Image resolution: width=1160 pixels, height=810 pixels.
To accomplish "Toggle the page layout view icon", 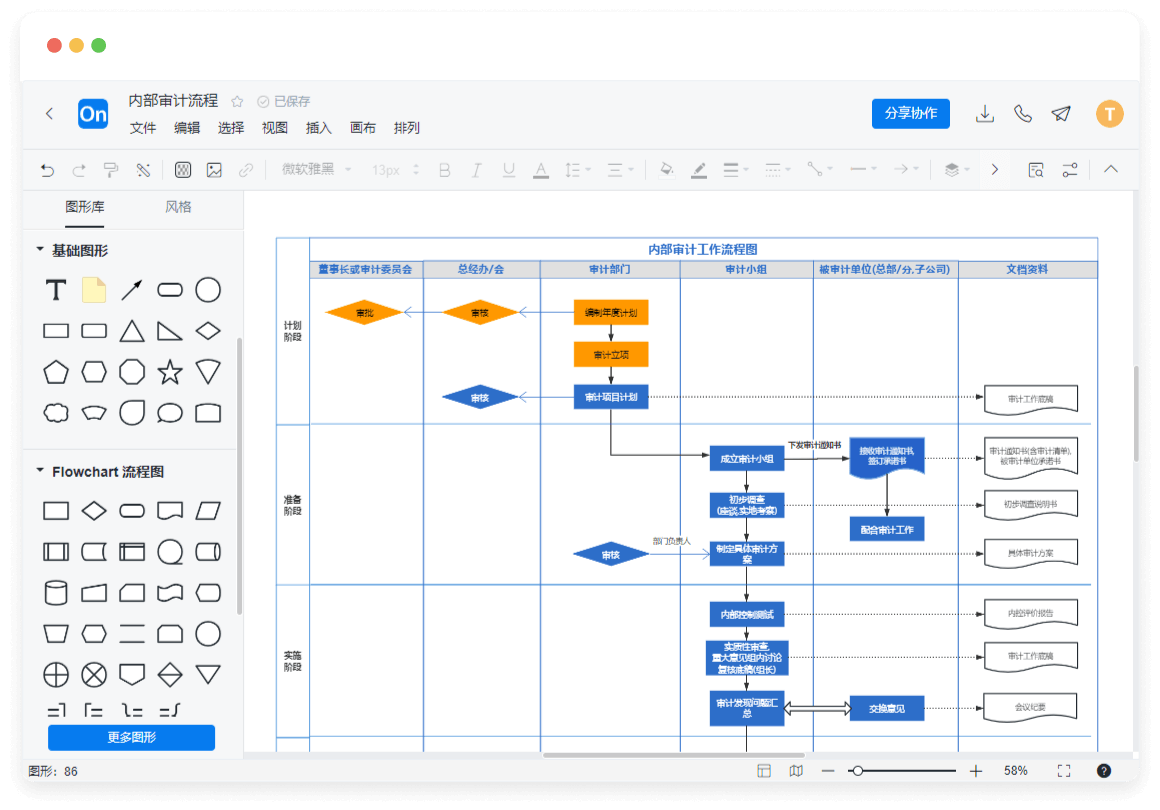I will pyautogui.click(x=764, y=771).
